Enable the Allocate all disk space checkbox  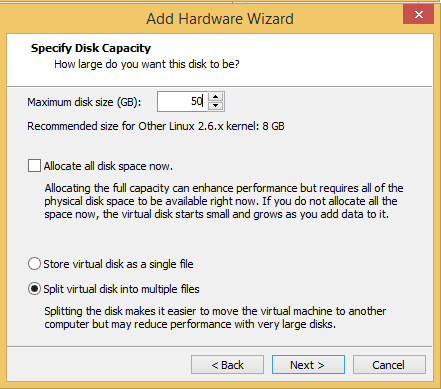click(x=34, y=166)
